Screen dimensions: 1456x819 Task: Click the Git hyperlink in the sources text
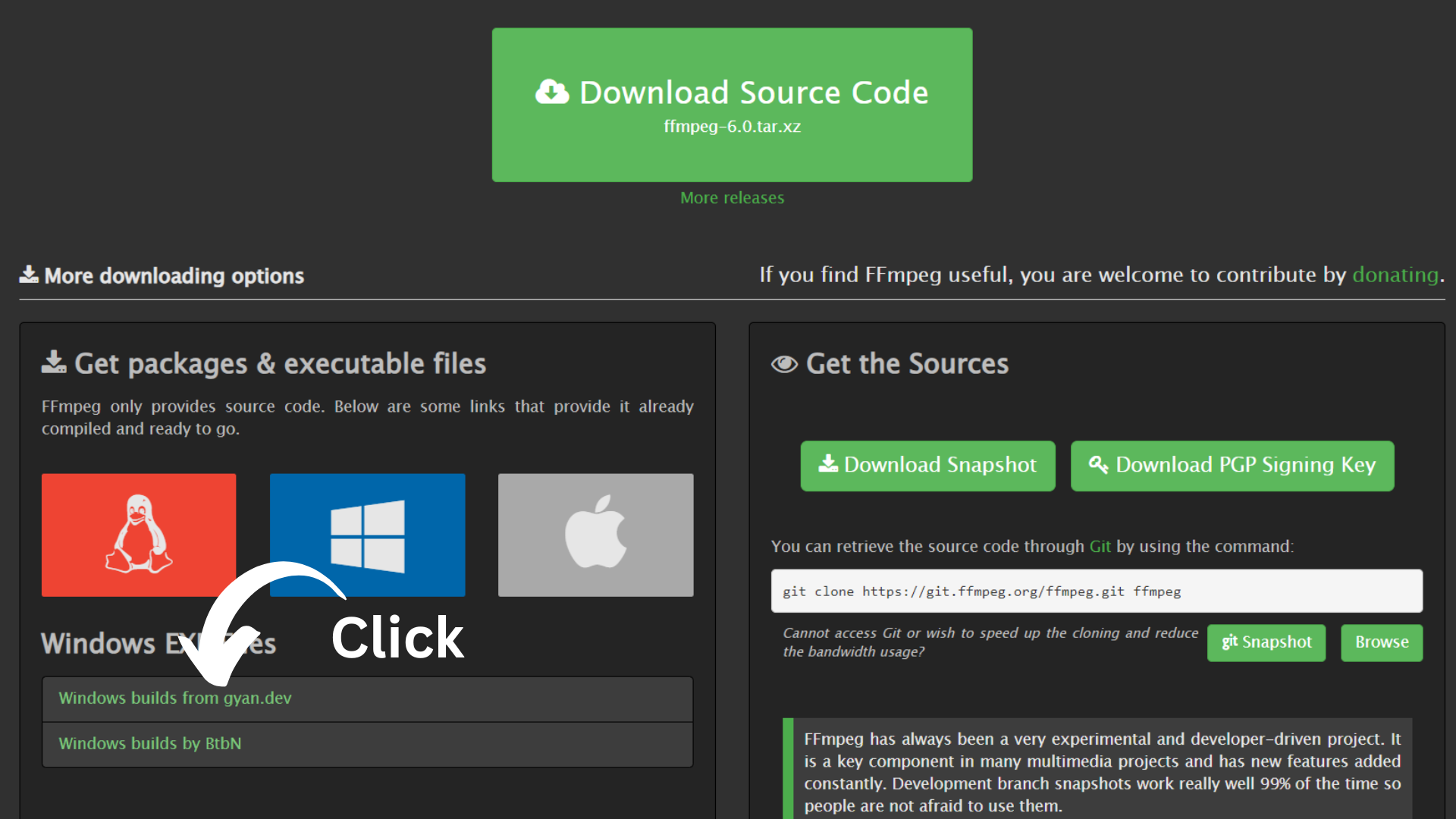point(1100,546)
